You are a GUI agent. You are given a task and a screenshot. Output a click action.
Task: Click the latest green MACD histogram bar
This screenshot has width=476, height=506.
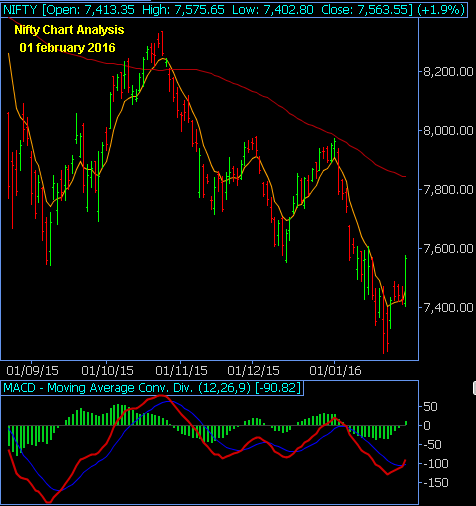pyautogui.click(x=406, y=423)
